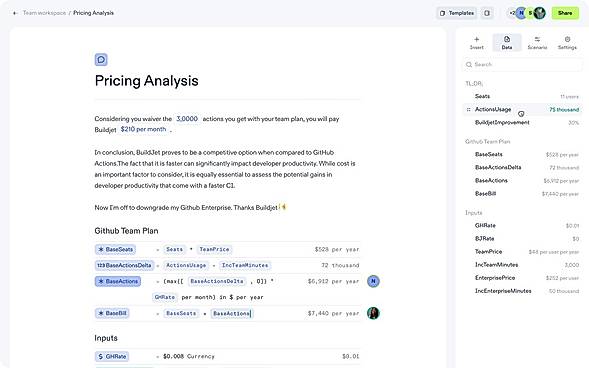Screen dimensions: 589x368
Task: Select TeamPrice row in sidebar
Action: click(x=522, y=252)
